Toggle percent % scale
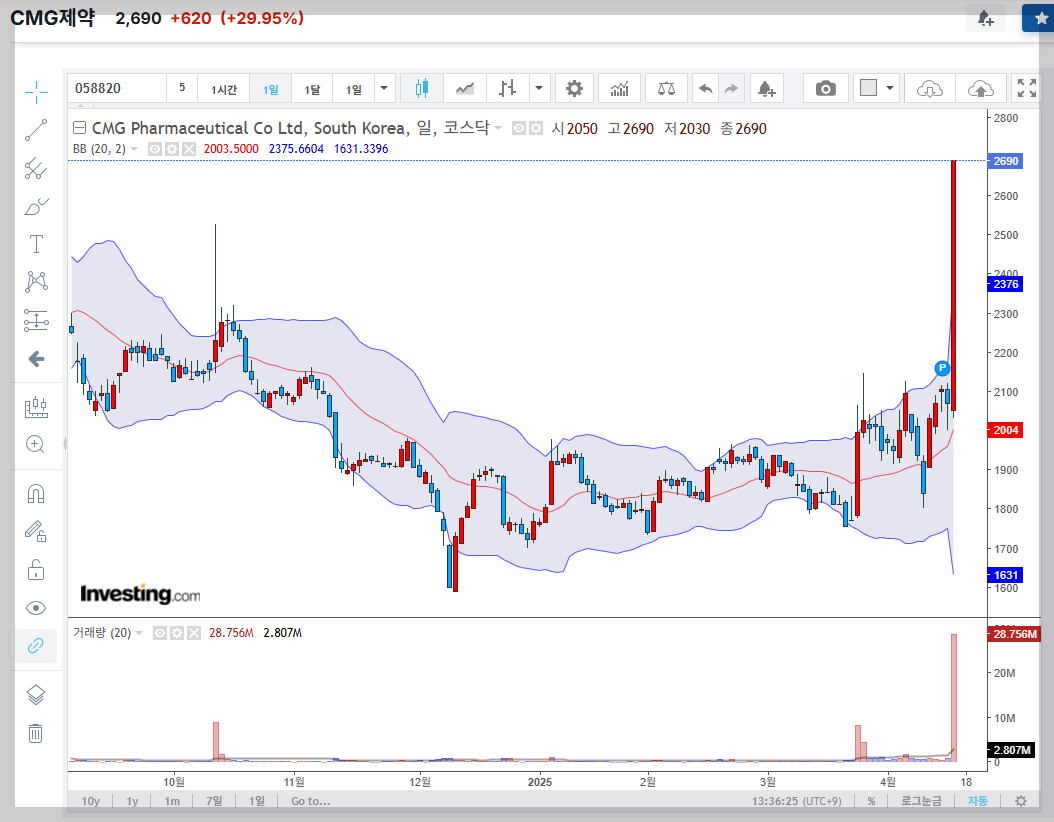The width and height of the screenshot is (1054, 822). pos(871,800)
